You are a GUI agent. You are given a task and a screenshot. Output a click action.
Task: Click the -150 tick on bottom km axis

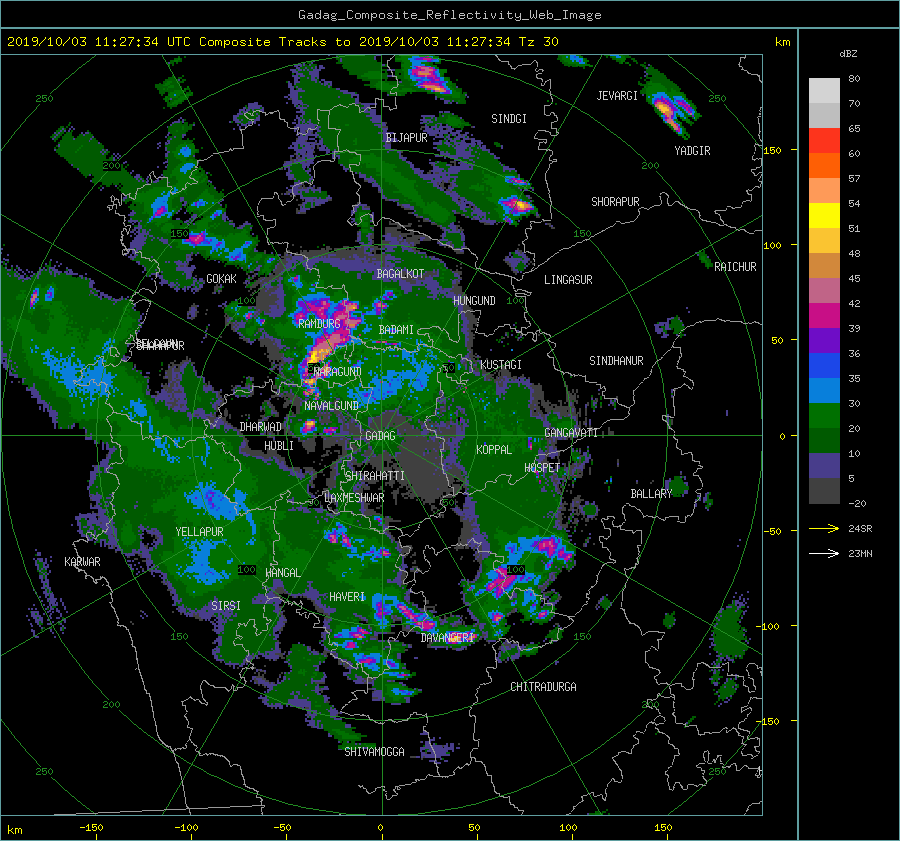point(91,828)
